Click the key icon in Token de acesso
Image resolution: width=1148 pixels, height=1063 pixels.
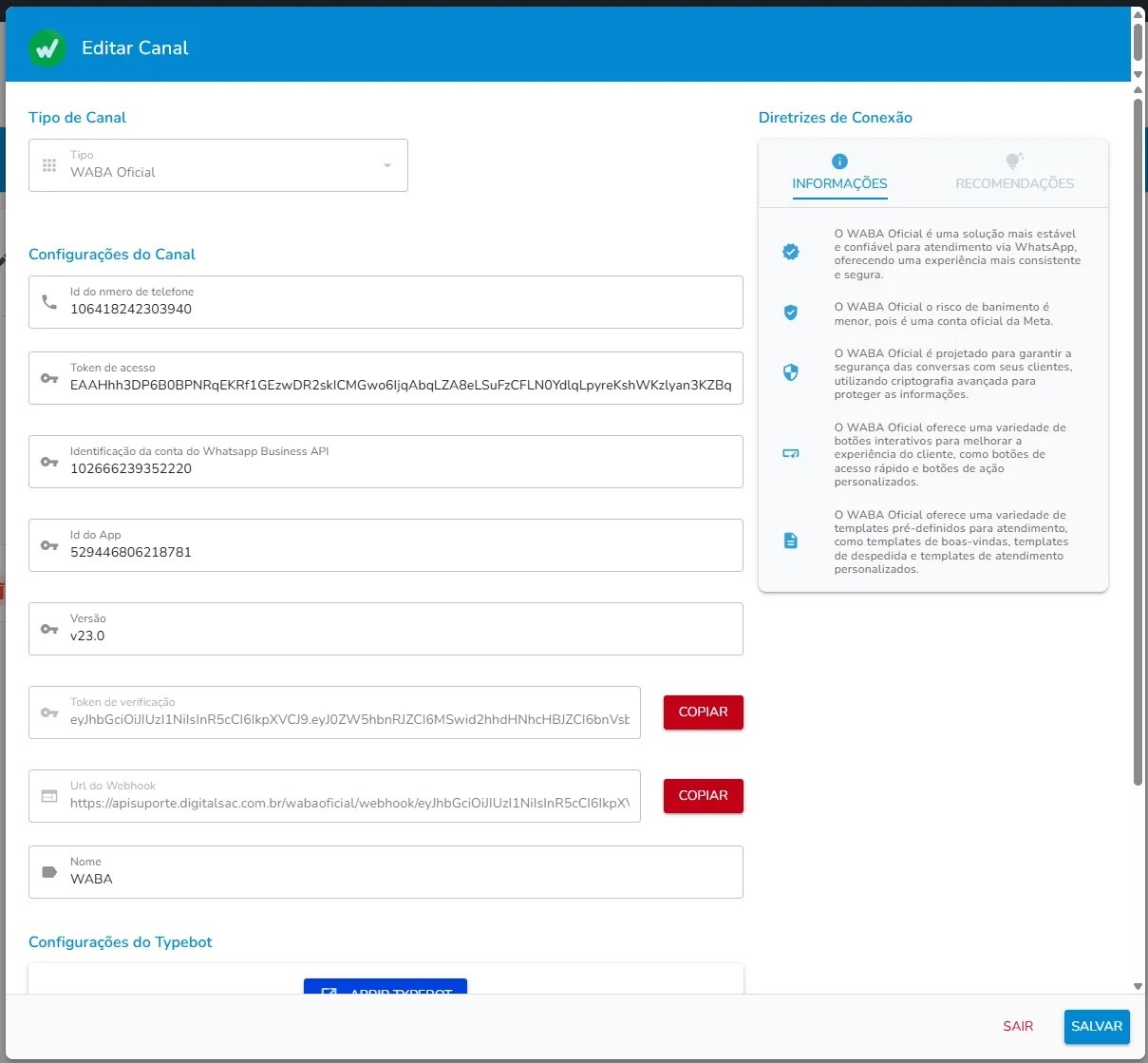tap(49, 378)
